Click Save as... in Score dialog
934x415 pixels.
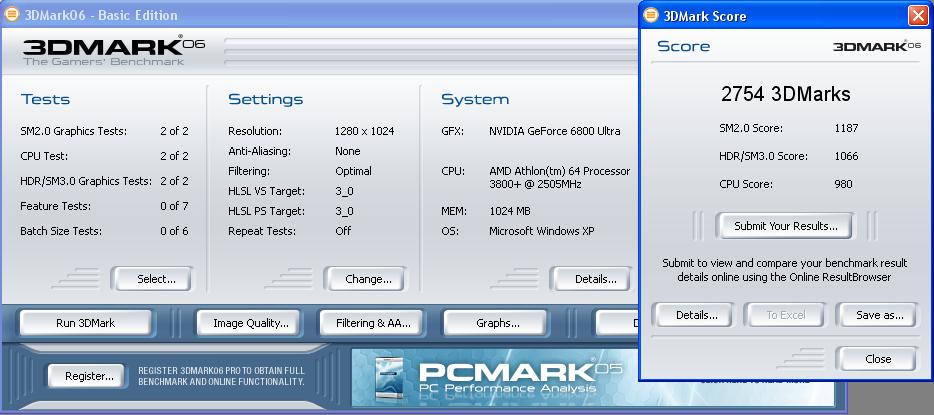tap(878, 315)
